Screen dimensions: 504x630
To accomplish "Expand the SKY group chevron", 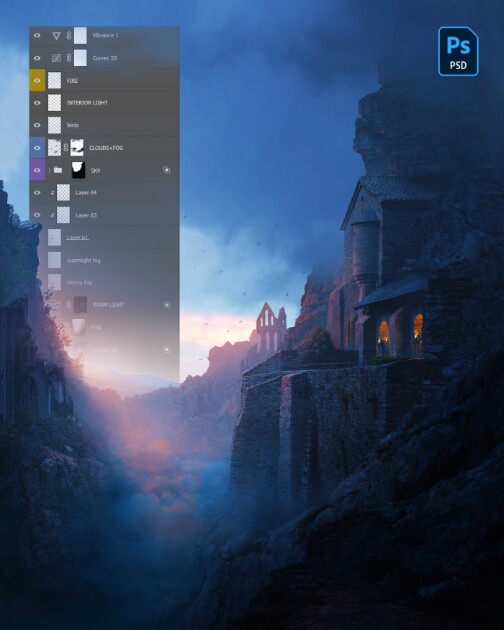I will (50, 170).
